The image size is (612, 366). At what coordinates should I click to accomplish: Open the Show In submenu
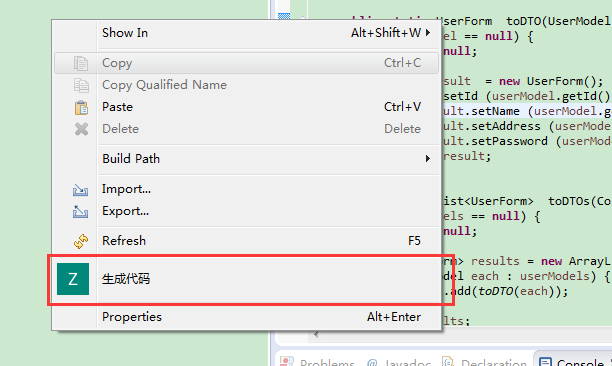tap(246, 33)
